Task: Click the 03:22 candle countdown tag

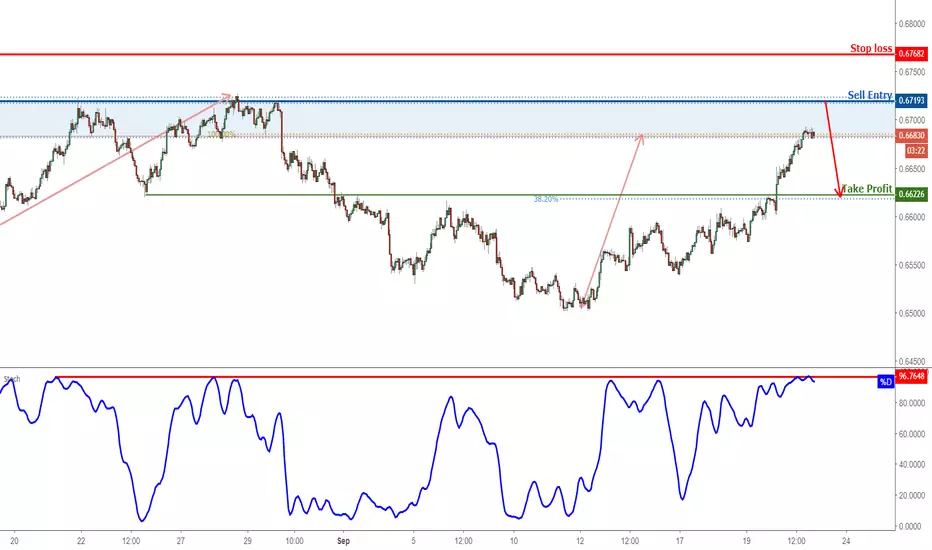Action: 916,152
